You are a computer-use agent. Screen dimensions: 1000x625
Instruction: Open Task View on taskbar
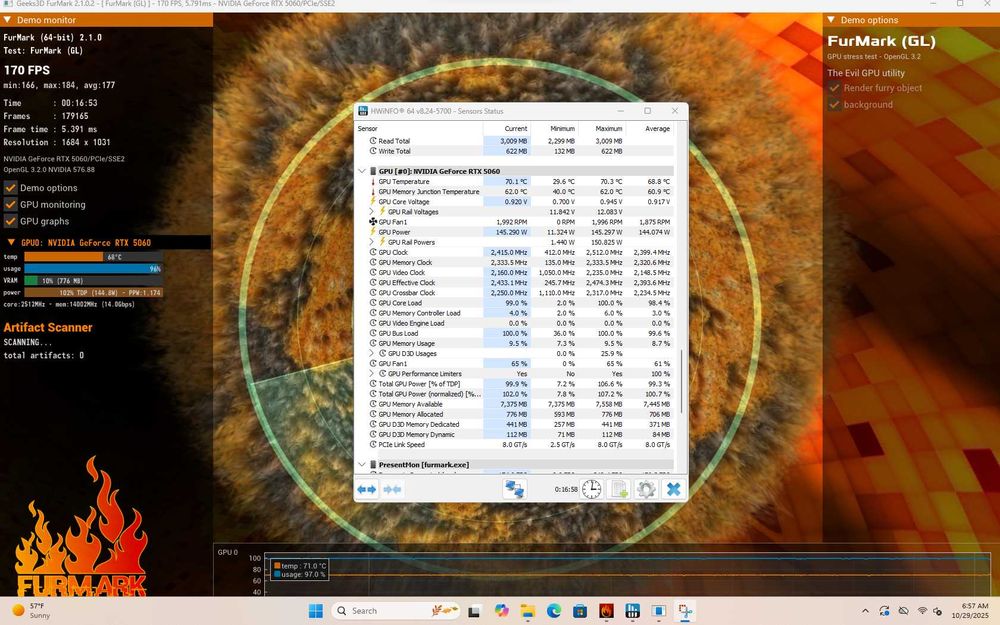(x=474, y=611)
